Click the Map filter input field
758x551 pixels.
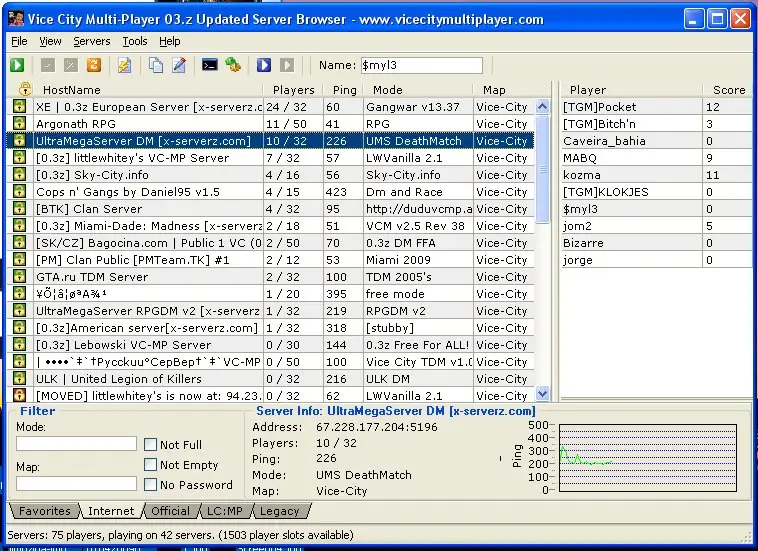(76, 483)
